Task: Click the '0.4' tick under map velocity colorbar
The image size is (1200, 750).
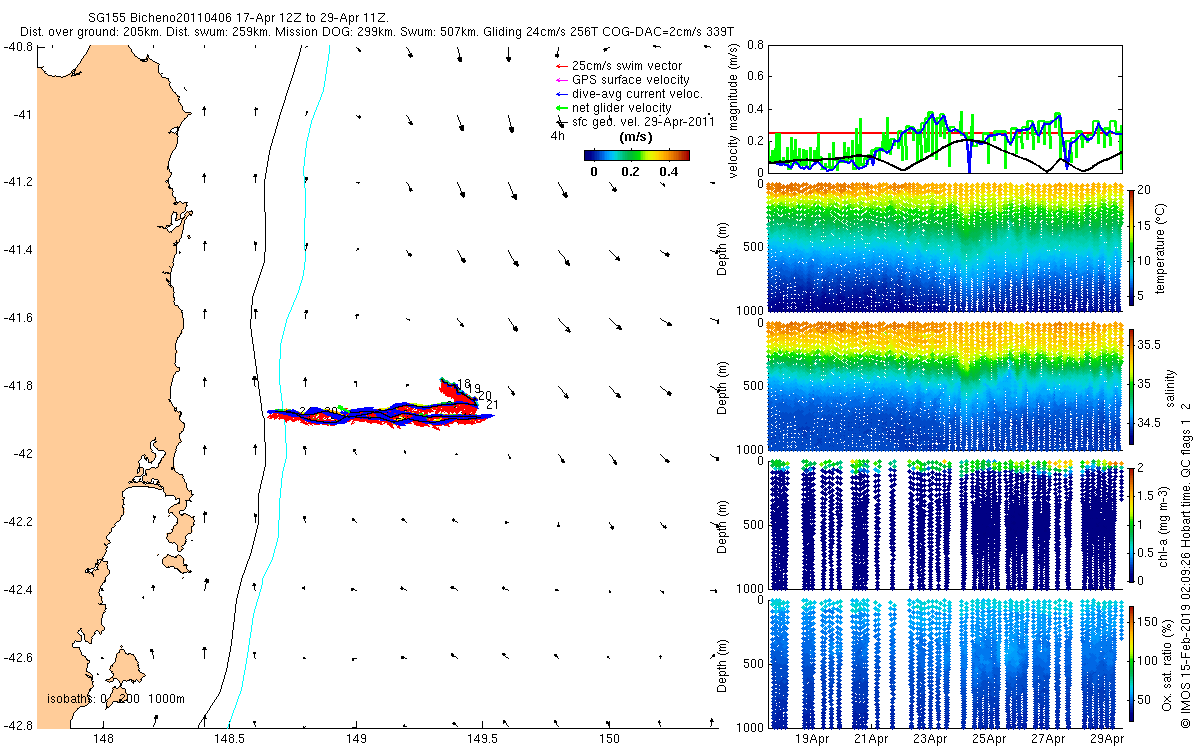Action: point(669,171)
